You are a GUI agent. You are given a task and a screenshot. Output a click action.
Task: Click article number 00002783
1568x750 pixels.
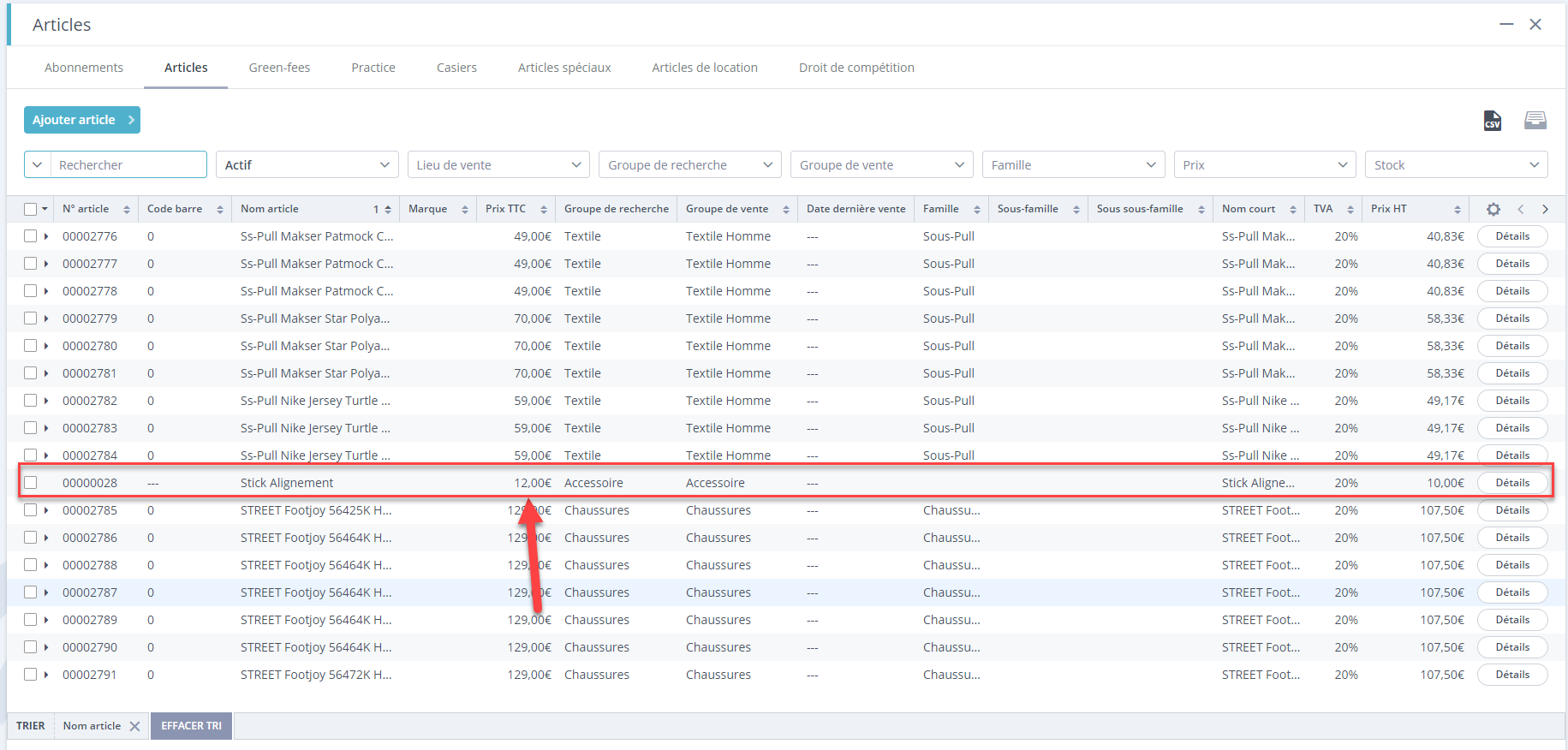[x=90, y=428]
